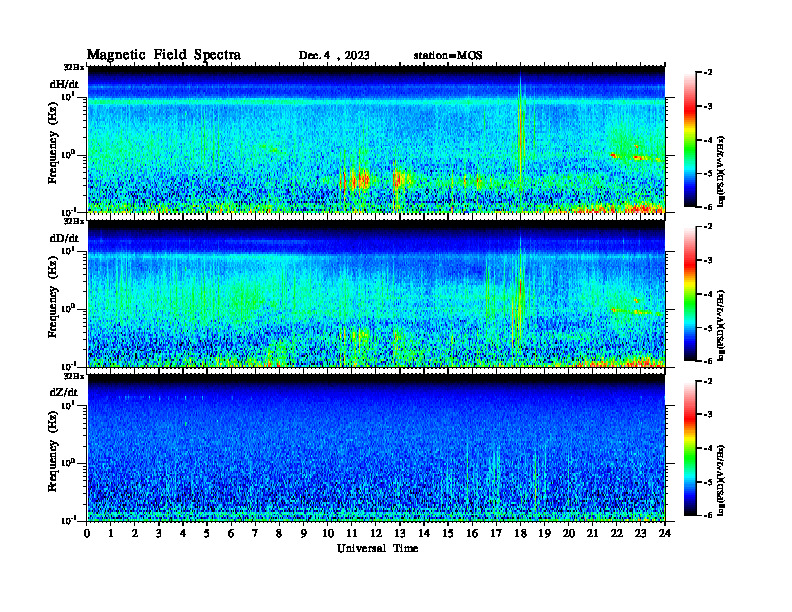Screen dimensions: 792x612
Task: Click the -4 tick on the dD/dt color bar
Action: tap(708, 294)
